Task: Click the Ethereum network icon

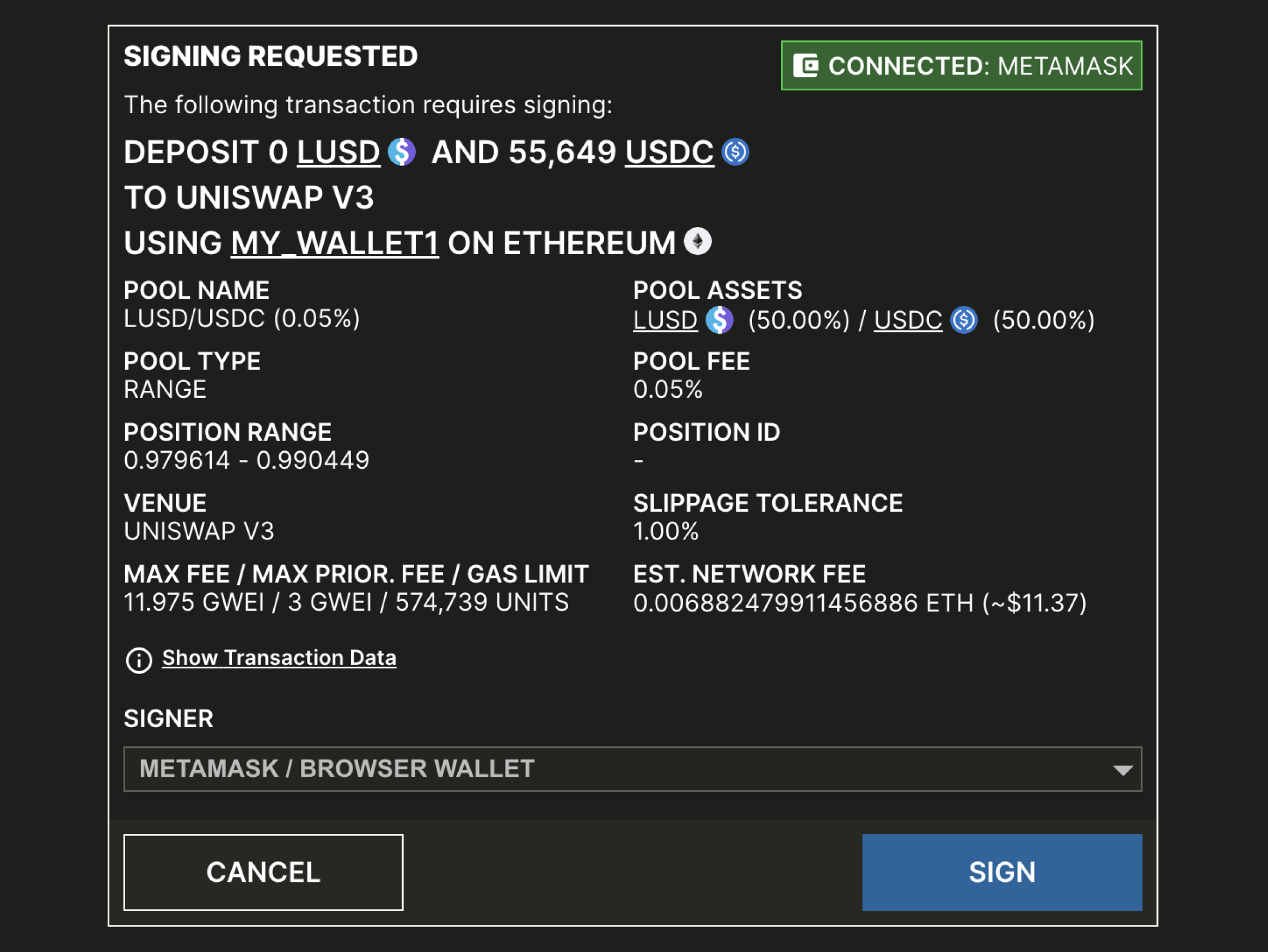Action: 698,242
